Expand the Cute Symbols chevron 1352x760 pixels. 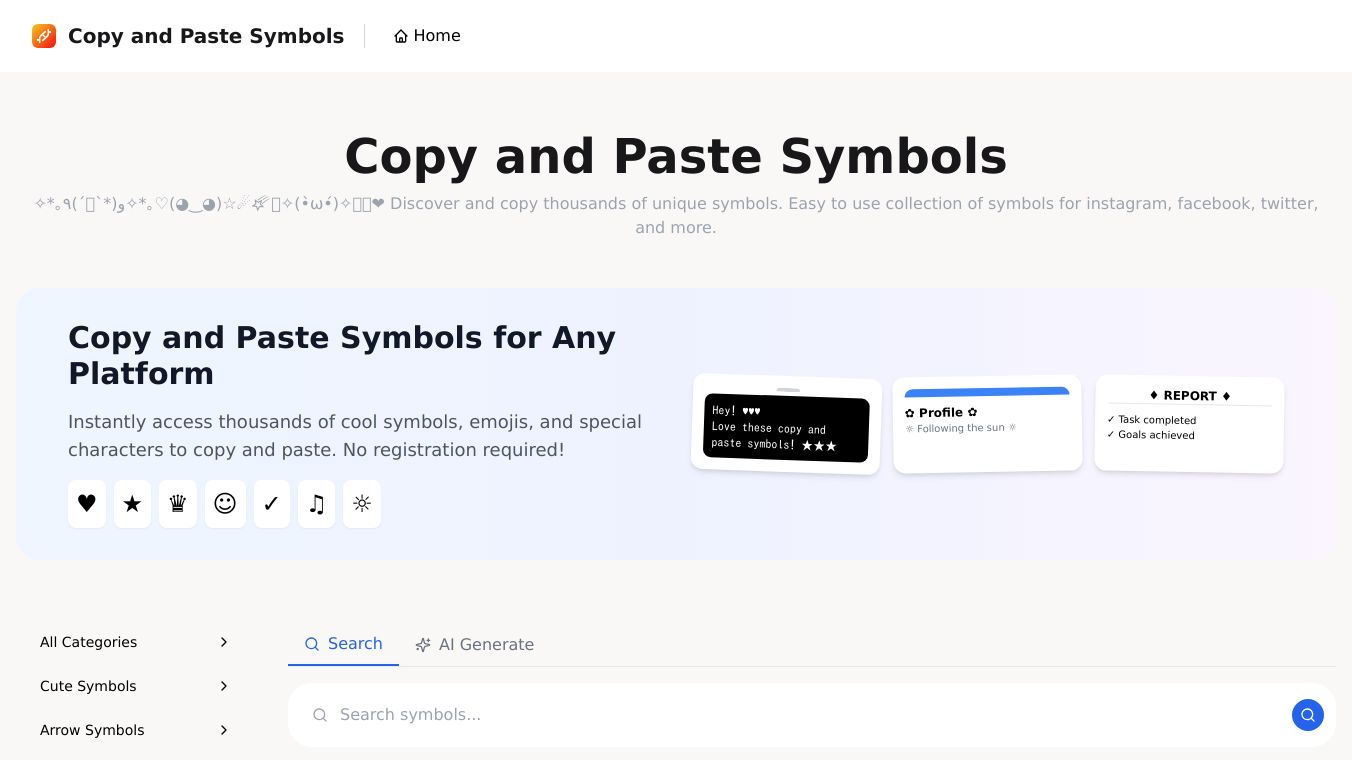pyautogui.click(x=224, y=686)
